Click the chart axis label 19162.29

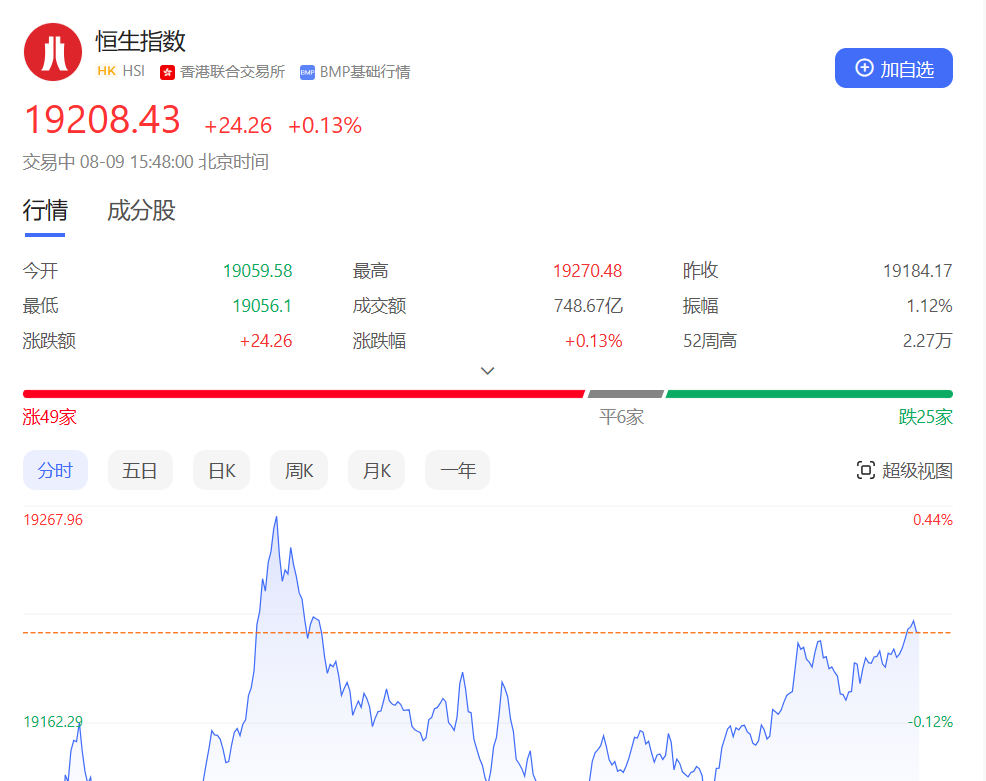(53, 721)
